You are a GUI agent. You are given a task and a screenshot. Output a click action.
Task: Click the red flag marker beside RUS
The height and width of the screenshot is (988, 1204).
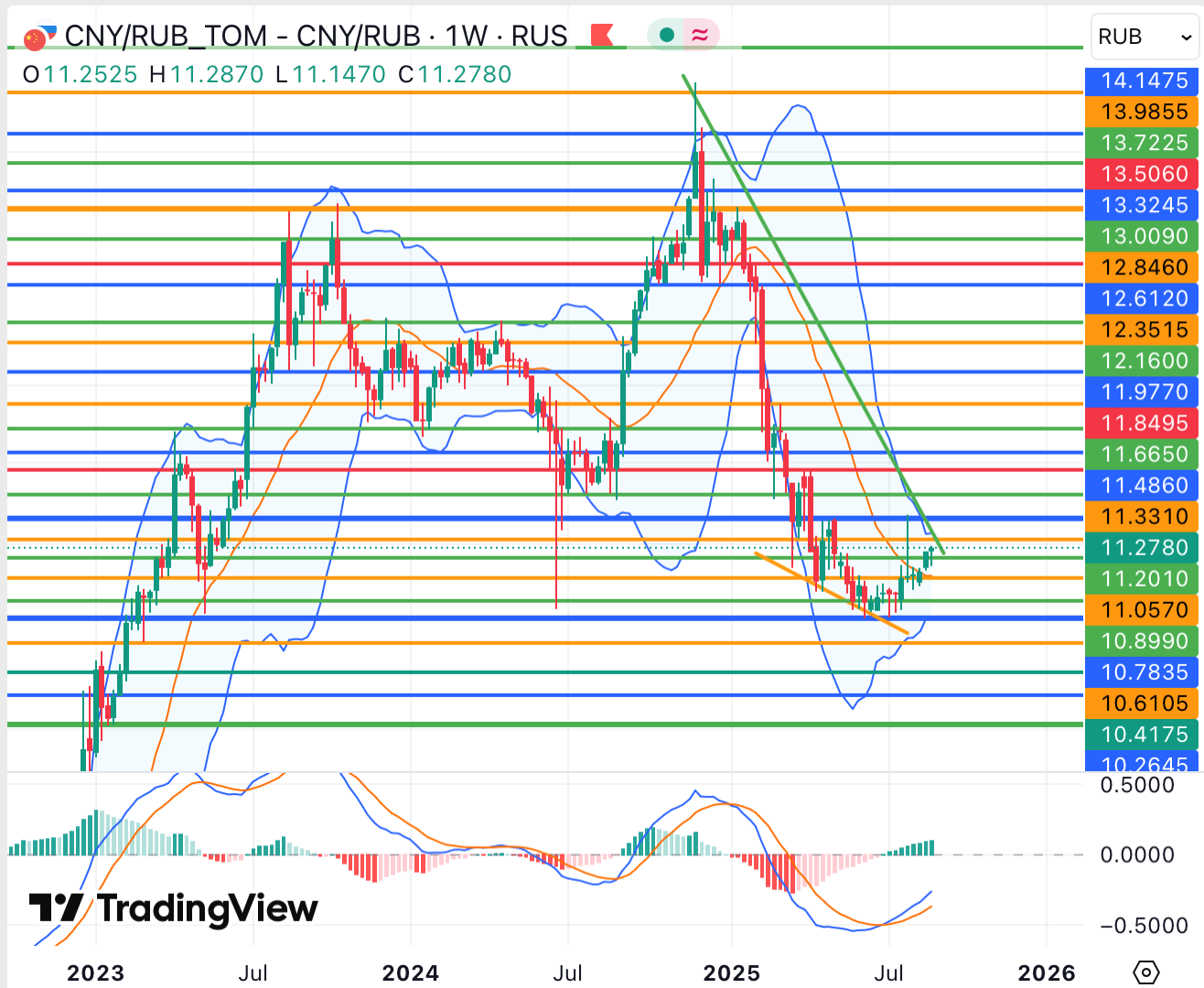click(601, 36)
